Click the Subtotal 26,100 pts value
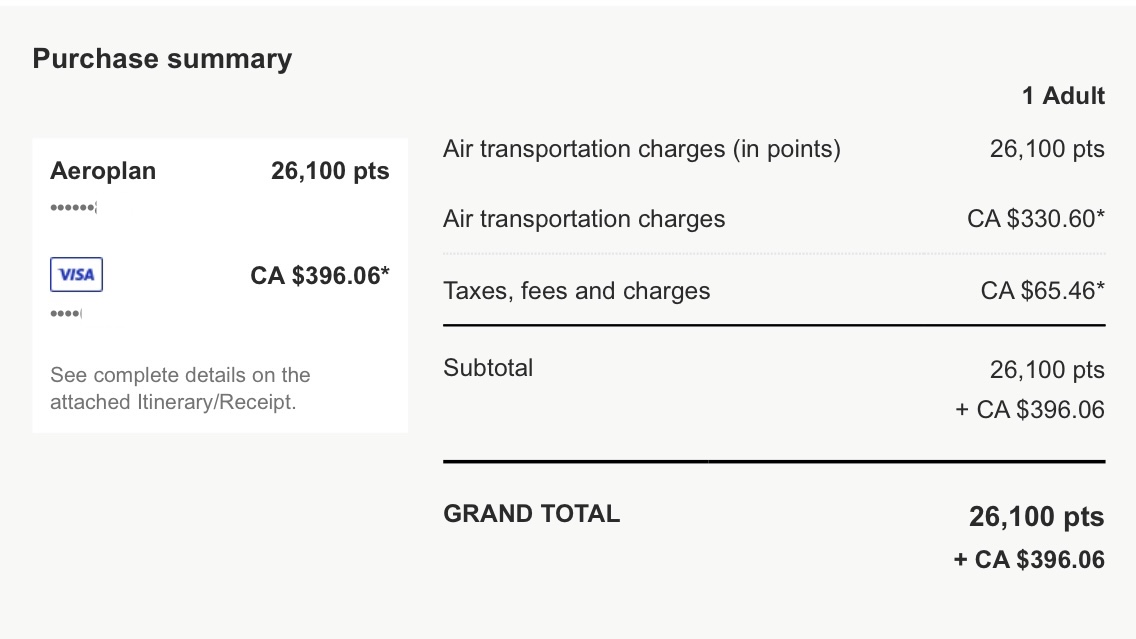Screen dimensions: 1136x639 (1046, 370)
